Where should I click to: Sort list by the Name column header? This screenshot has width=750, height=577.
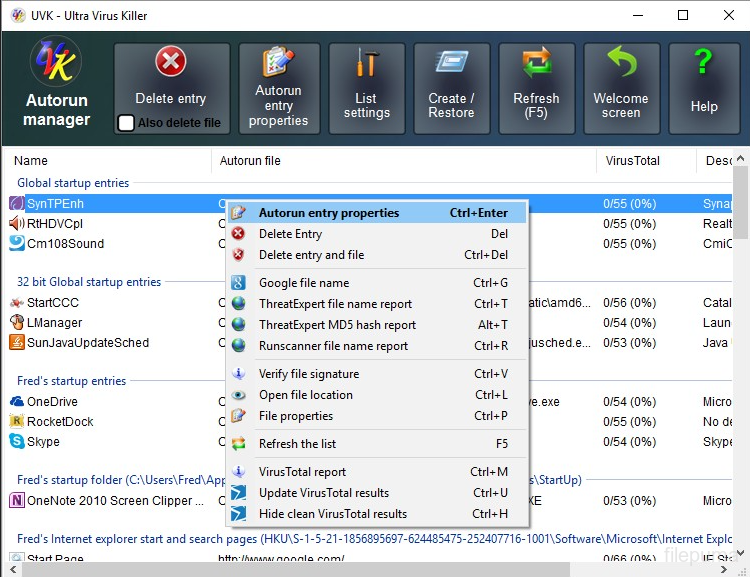coord(31,160)
